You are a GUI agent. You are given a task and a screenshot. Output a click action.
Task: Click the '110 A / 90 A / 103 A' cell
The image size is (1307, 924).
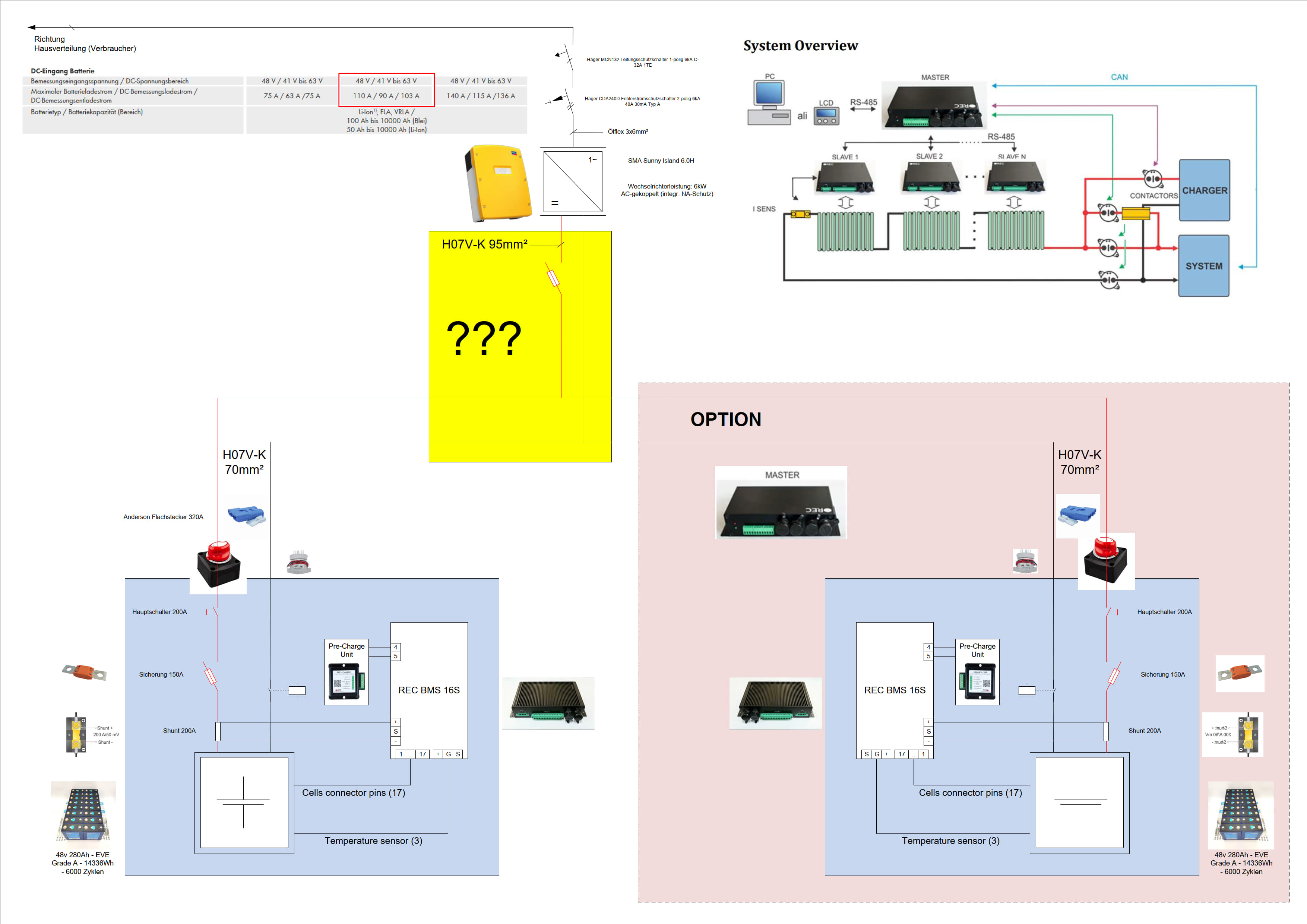point(386,96)
